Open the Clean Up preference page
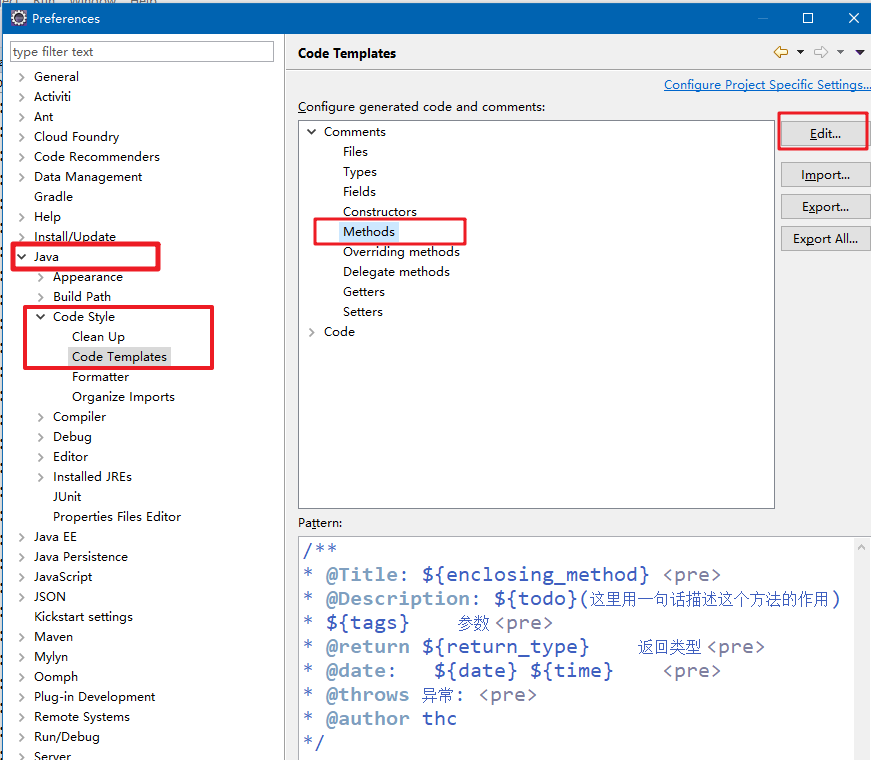Image resolution: width=871 pixels, height=760 pixels. (98, 337)
